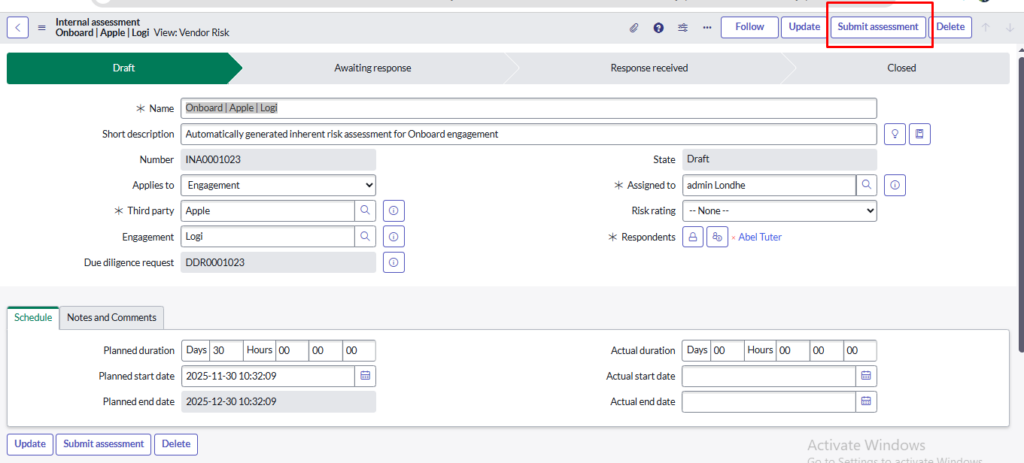Select the Schedule tab

[x=33, y=317]
